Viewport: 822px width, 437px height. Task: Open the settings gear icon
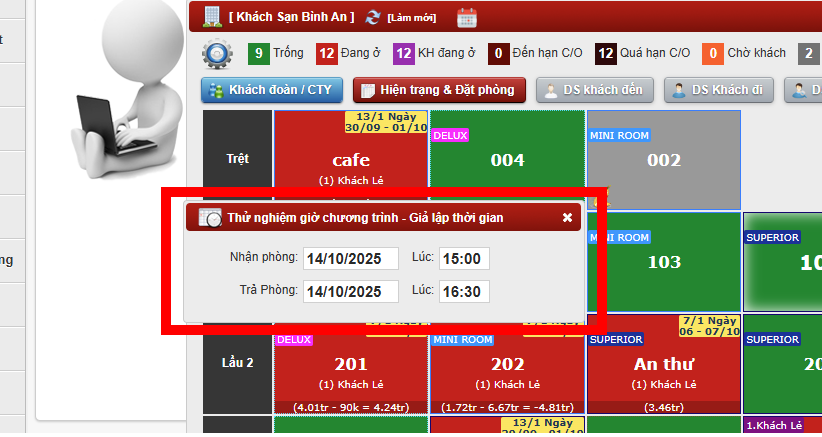(217, 53)
